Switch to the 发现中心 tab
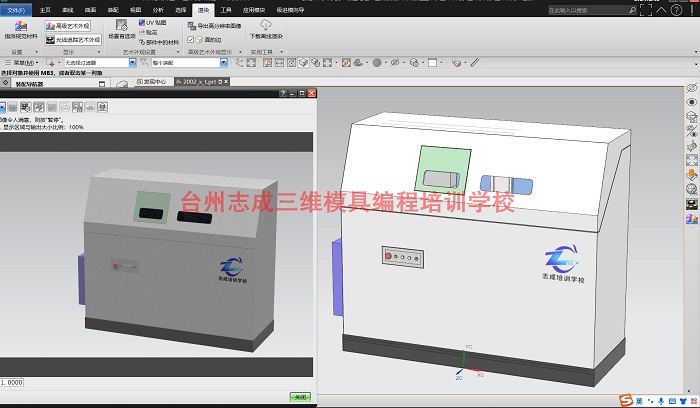The image size is (700, 408). (151, 82)
